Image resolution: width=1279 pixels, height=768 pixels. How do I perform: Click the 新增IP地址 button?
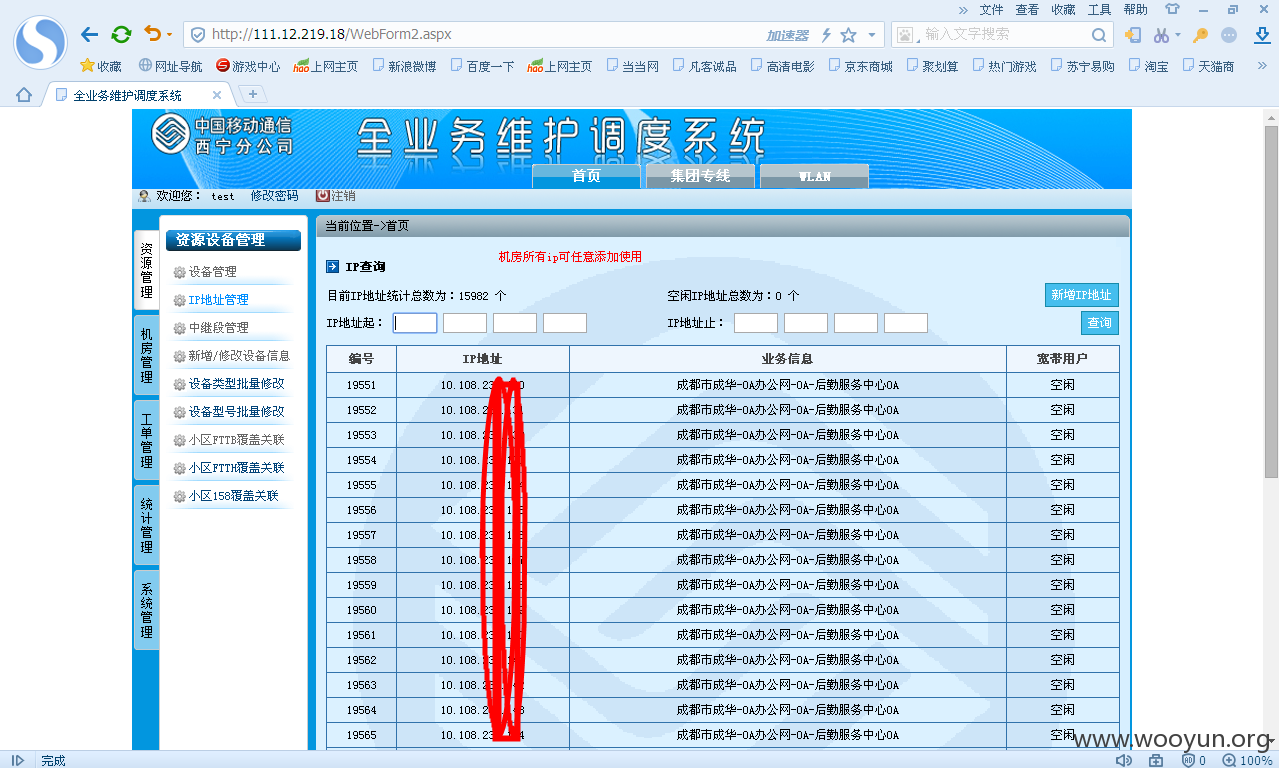(x=1081, y=295)
